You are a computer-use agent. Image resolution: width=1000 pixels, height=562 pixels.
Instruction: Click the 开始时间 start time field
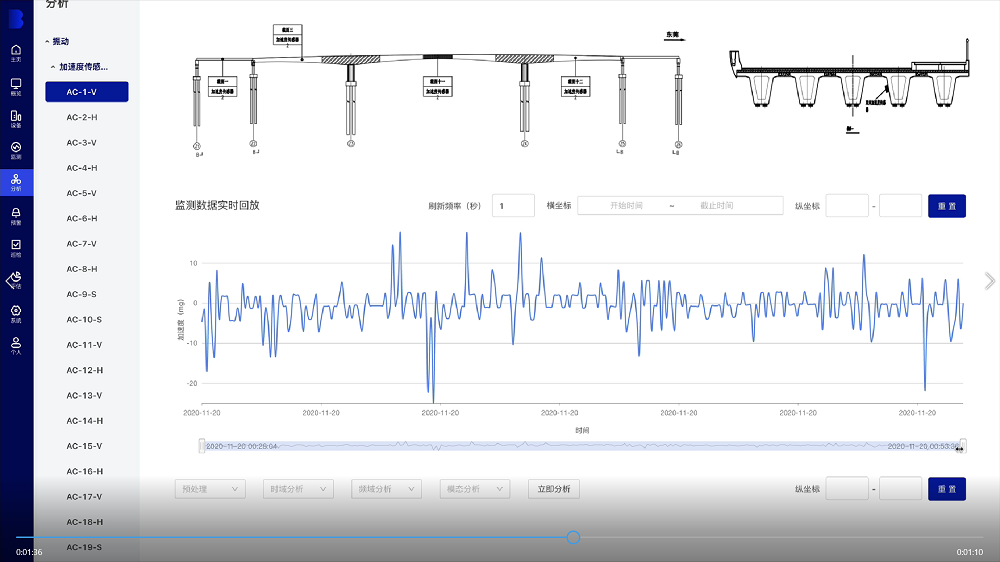(x=625, y=205)
